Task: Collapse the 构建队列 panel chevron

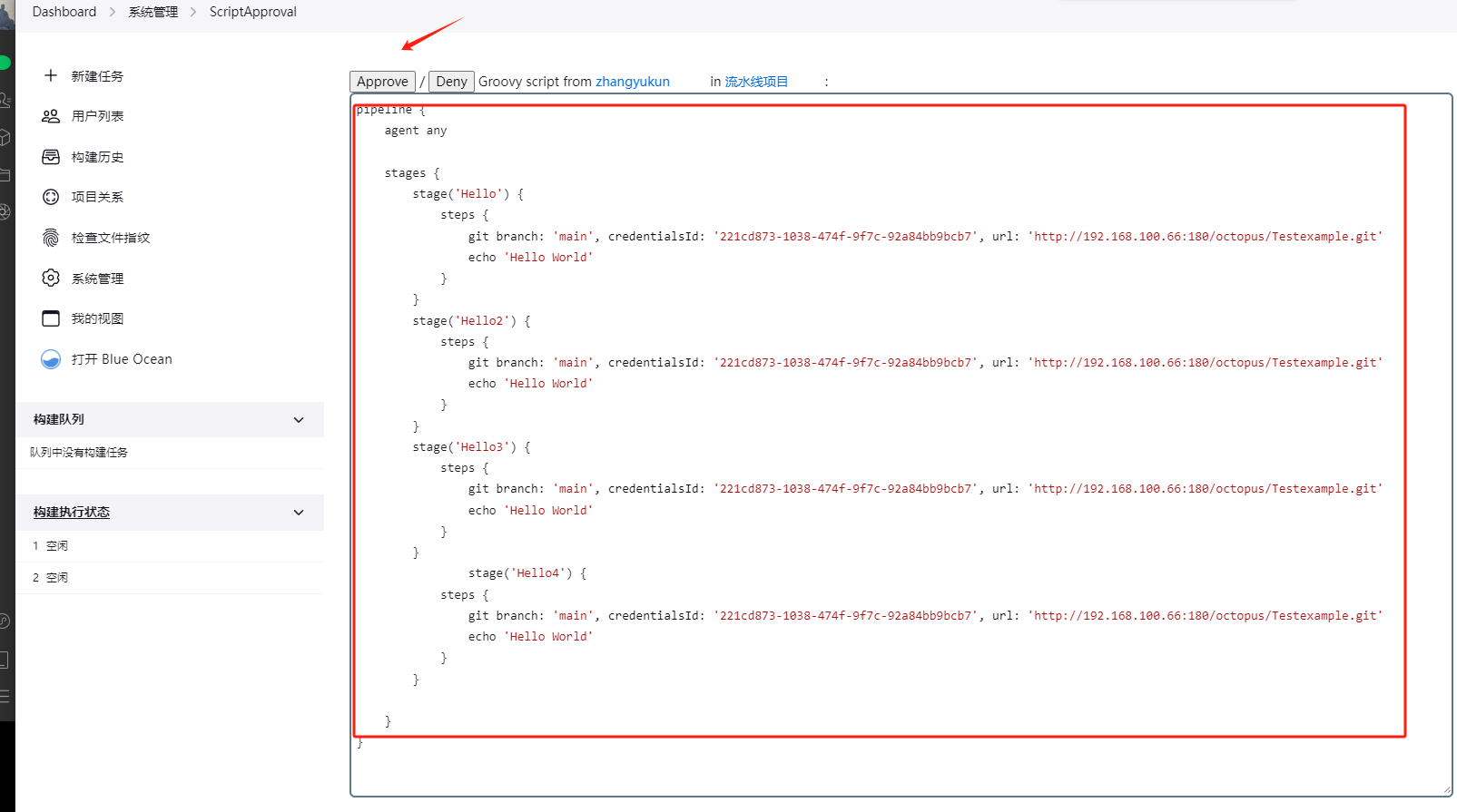Action: 299,420
